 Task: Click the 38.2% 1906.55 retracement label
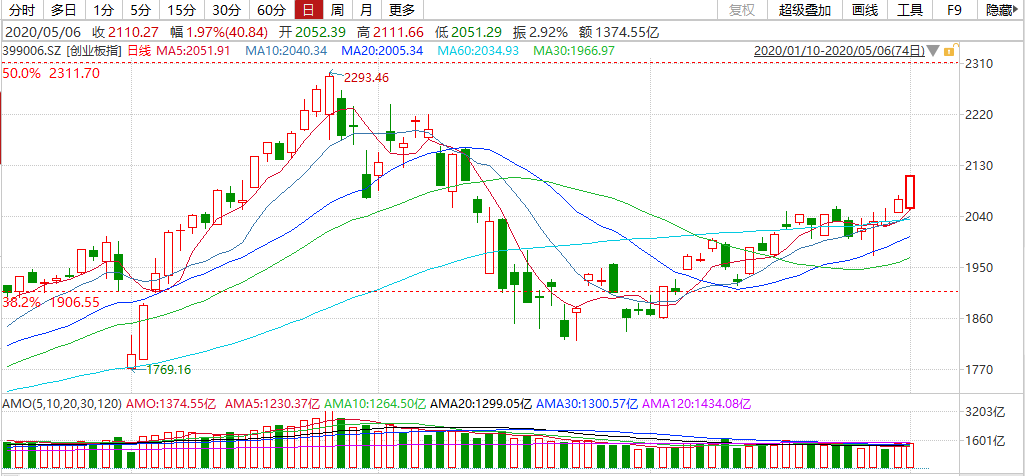51,302
